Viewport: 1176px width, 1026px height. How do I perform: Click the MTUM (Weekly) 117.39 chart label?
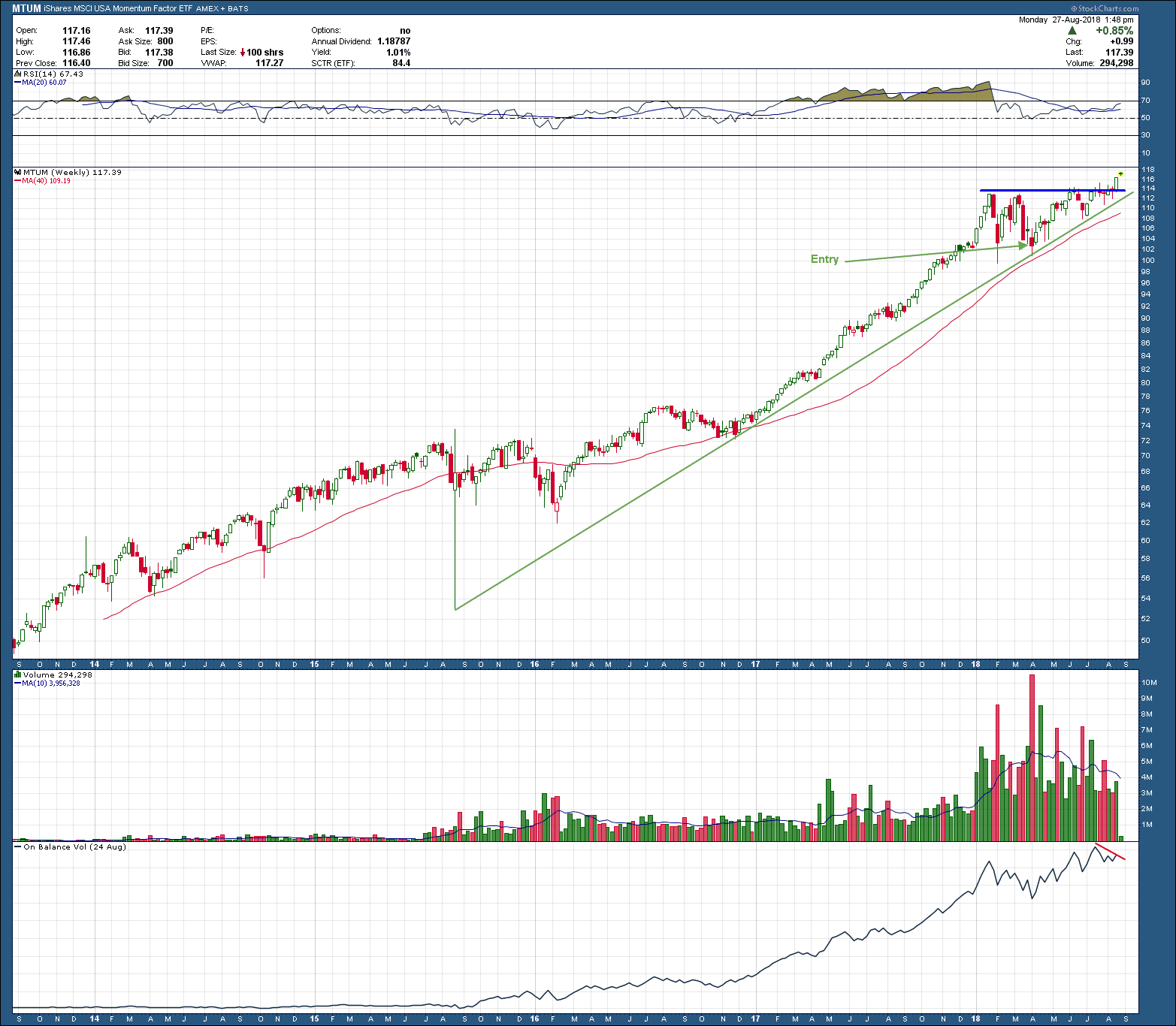(x=72, y=172)
